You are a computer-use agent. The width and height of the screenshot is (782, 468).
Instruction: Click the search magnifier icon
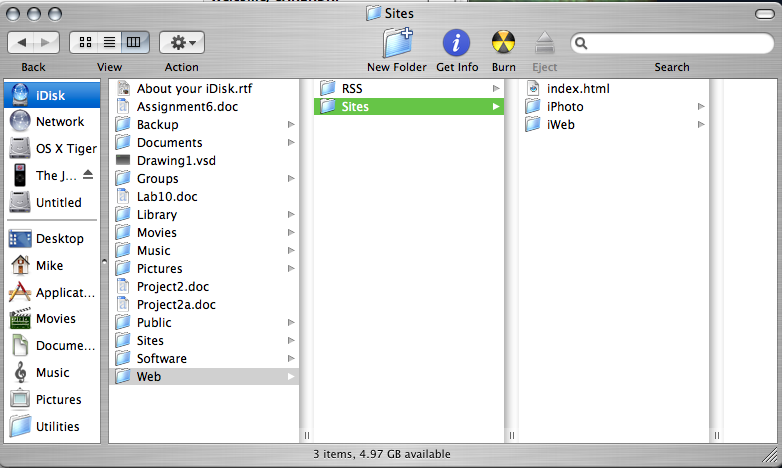pyautogui.click(x=581, y=43)
